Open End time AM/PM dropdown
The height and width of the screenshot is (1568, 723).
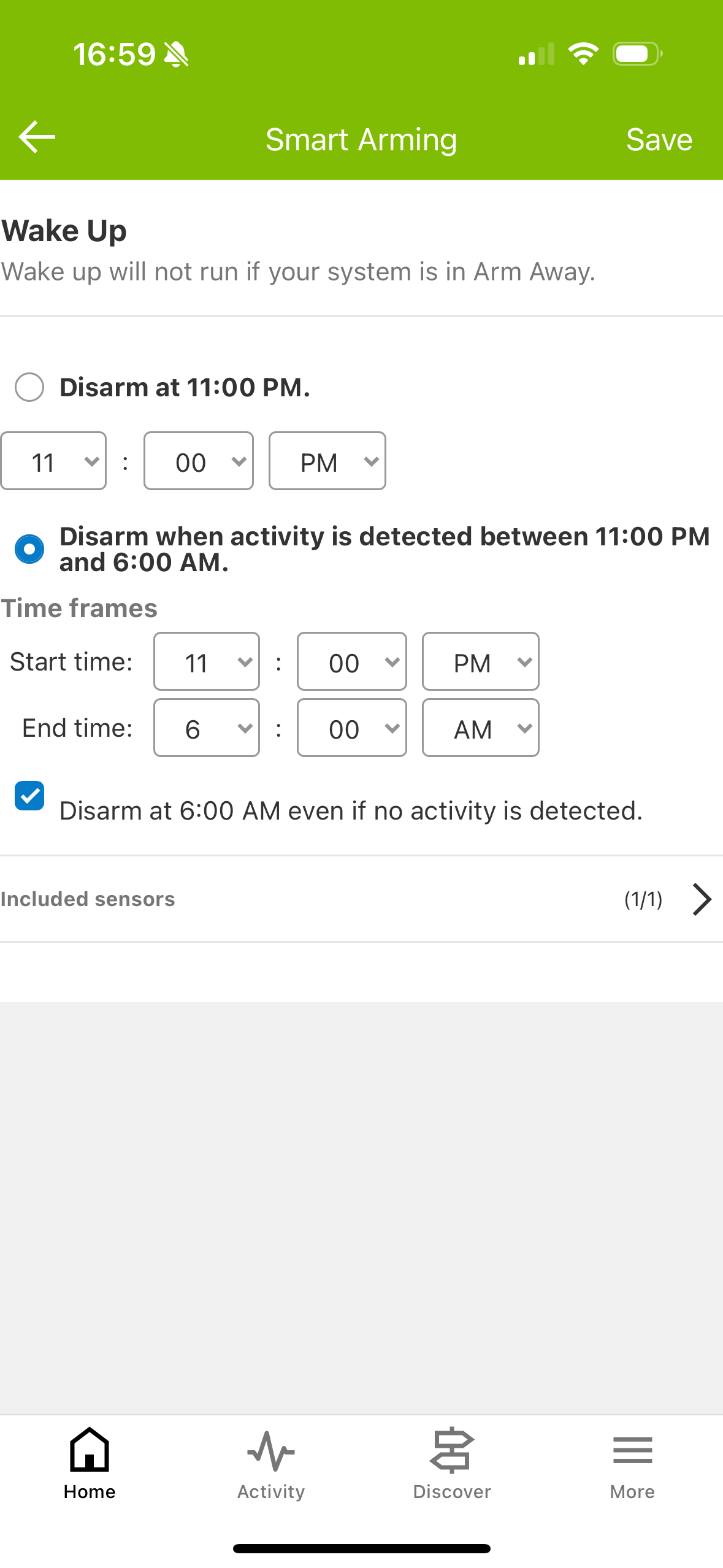[x=481, y=728]
